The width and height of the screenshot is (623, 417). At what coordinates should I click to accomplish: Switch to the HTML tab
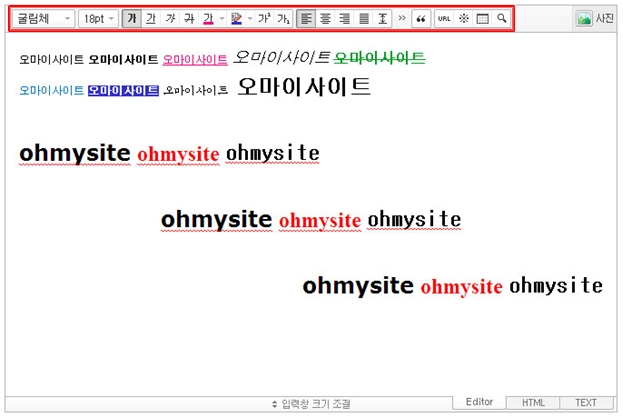(x=533, y=402)
